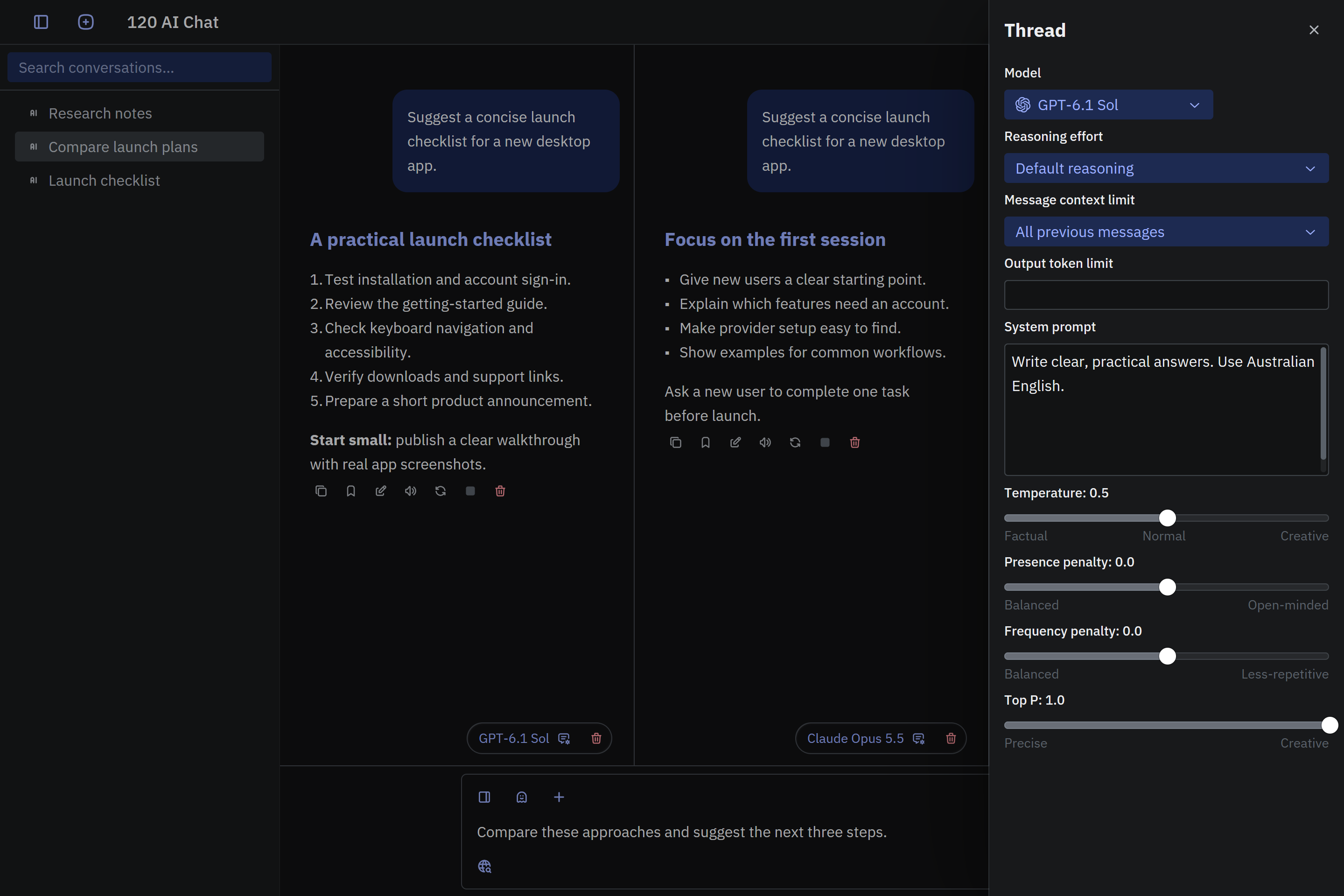The width and height of the screenshot is (1344, 896).
Task: Regenerate the practical launch checklist response
Action: coord(441,491)
